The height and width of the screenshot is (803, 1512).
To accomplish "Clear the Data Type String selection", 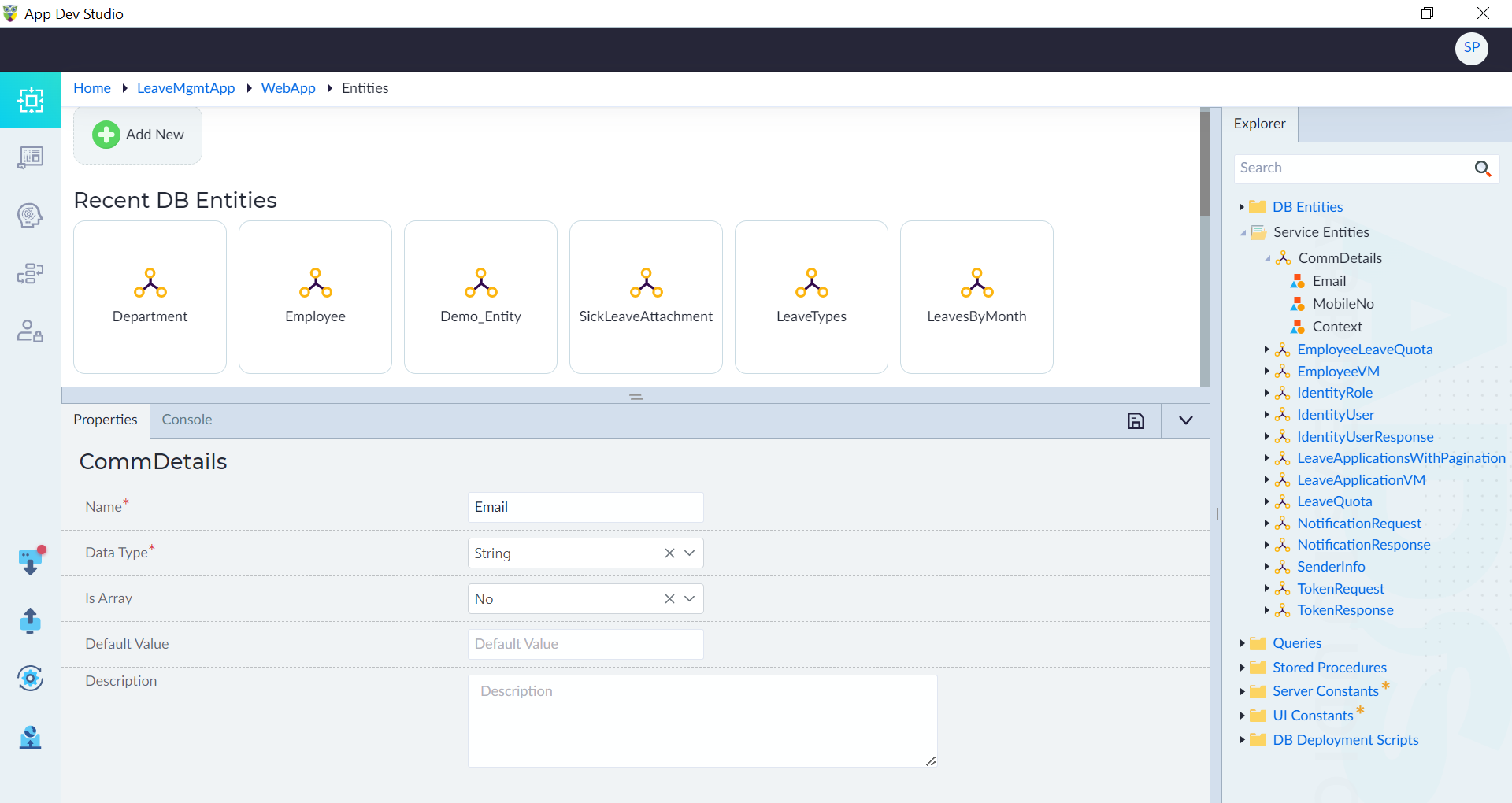I will click(669, 553).
